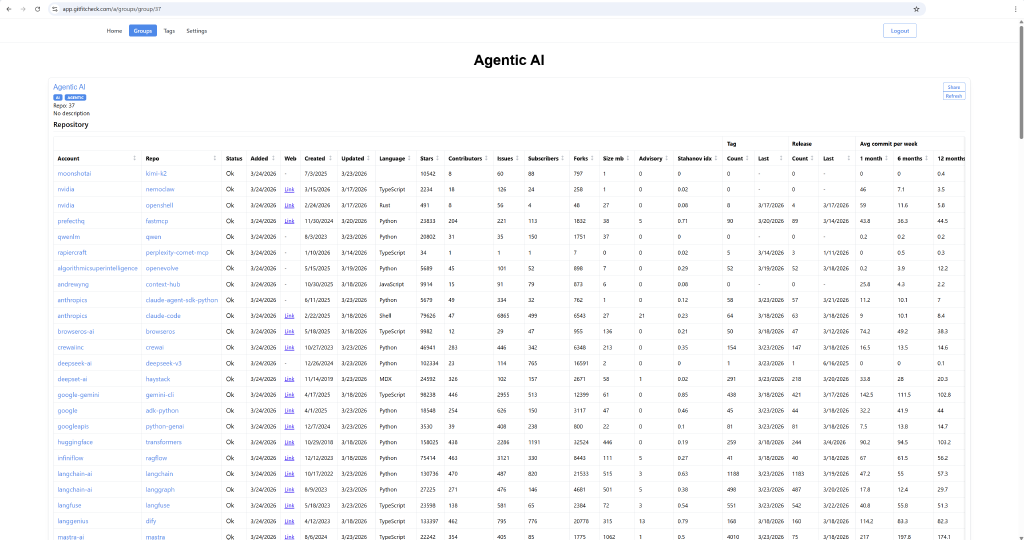Screen dimensions: 1024x540
Task: Sort by 1 month average commits icon
Action: pos(887,159)
